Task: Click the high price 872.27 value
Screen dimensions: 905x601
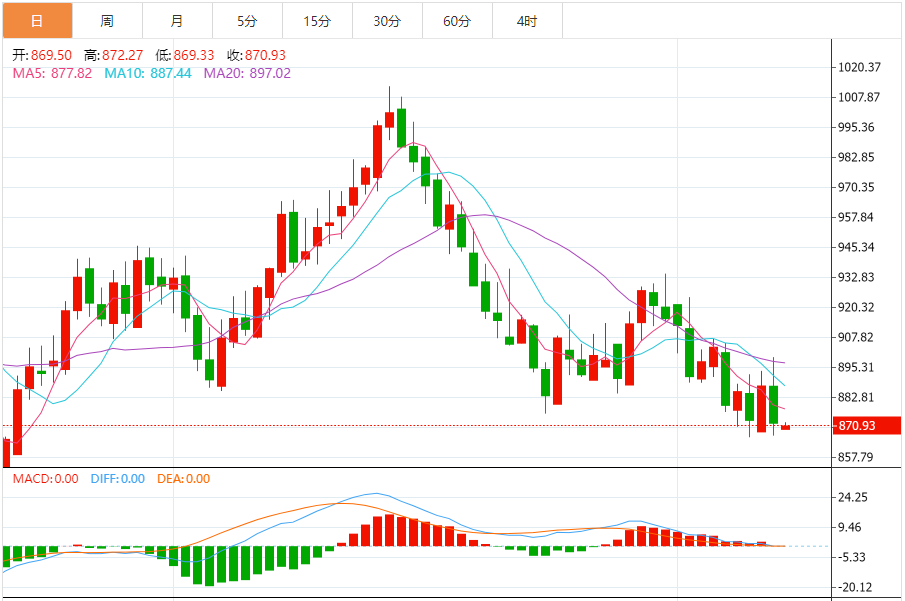Action: [122, 55]
